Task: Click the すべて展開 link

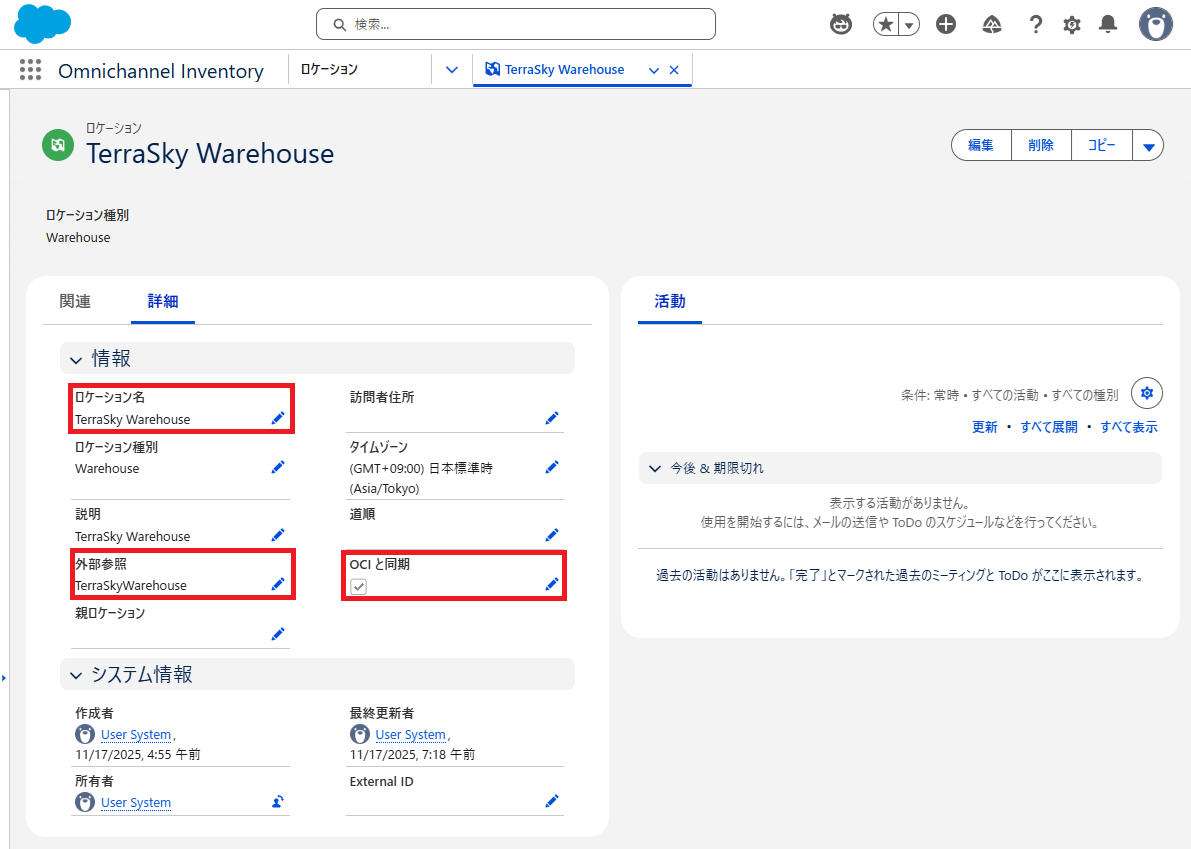Action: [1049, 427]
